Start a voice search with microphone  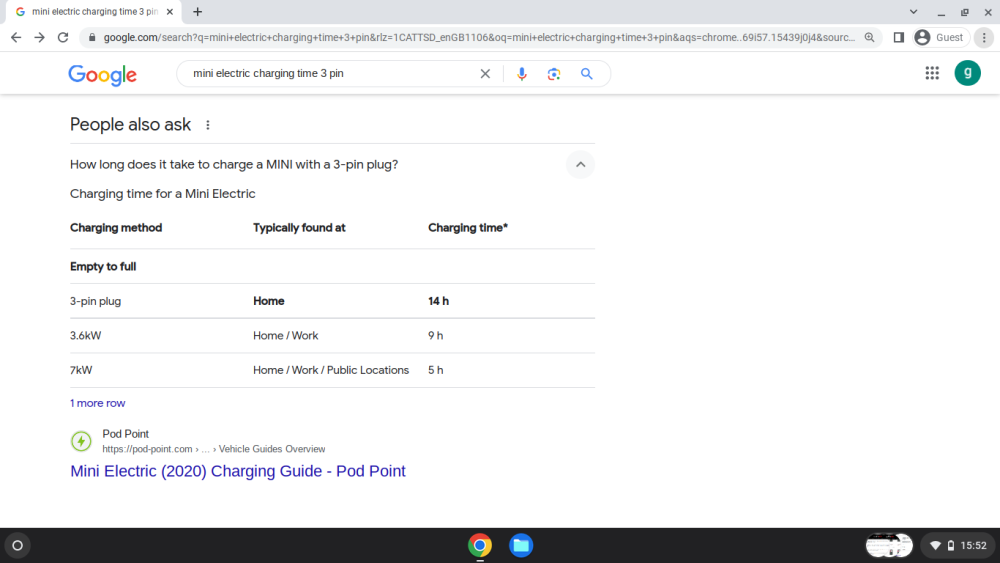[x=522, y=74]
